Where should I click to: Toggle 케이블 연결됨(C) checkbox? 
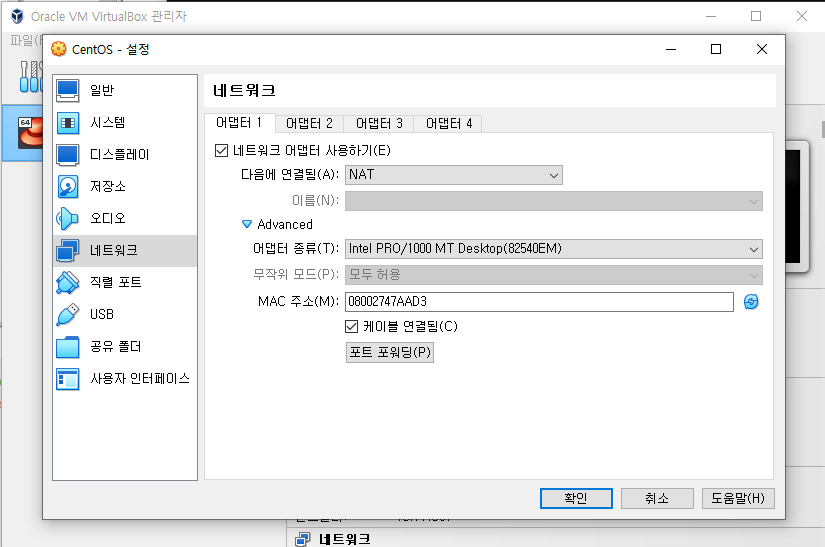click(351, 327)
